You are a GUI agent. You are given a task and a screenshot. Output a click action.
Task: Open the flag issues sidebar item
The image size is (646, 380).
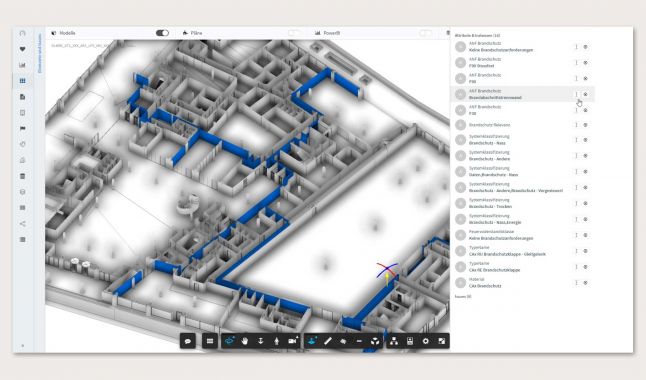(x=23, y=129)
